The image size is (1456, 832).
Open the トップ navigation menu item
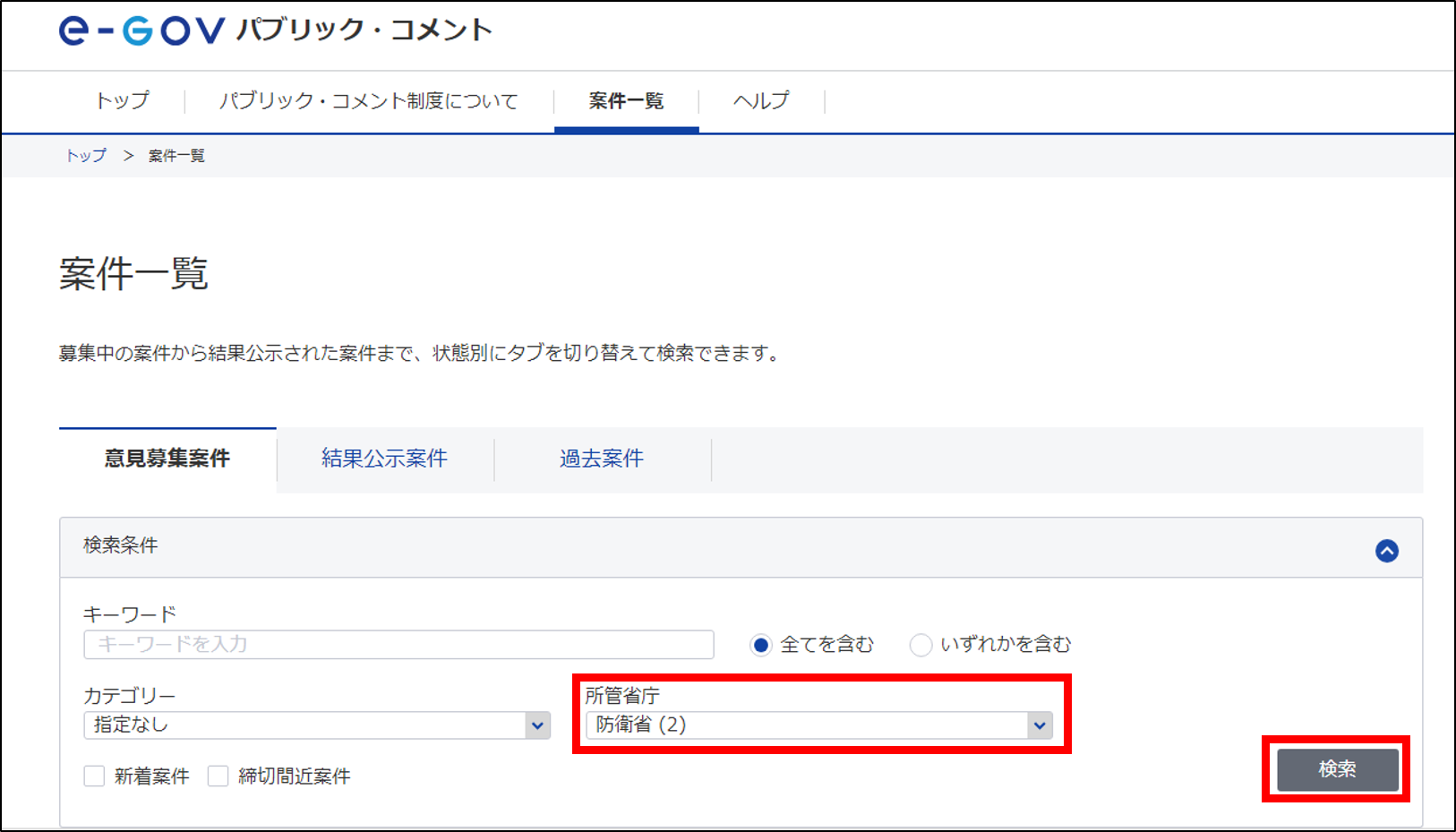point(123,100)
